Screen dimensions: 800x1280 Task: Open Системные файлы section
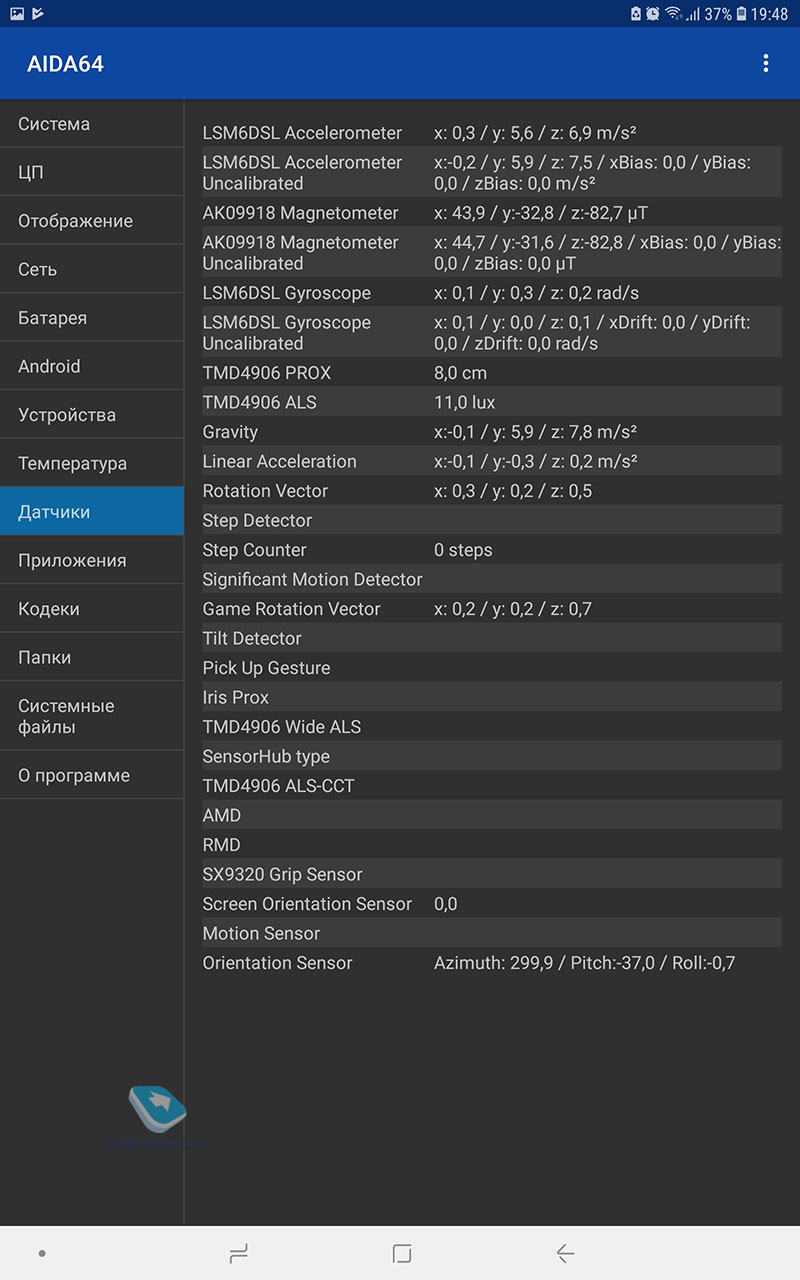[92, 716]
